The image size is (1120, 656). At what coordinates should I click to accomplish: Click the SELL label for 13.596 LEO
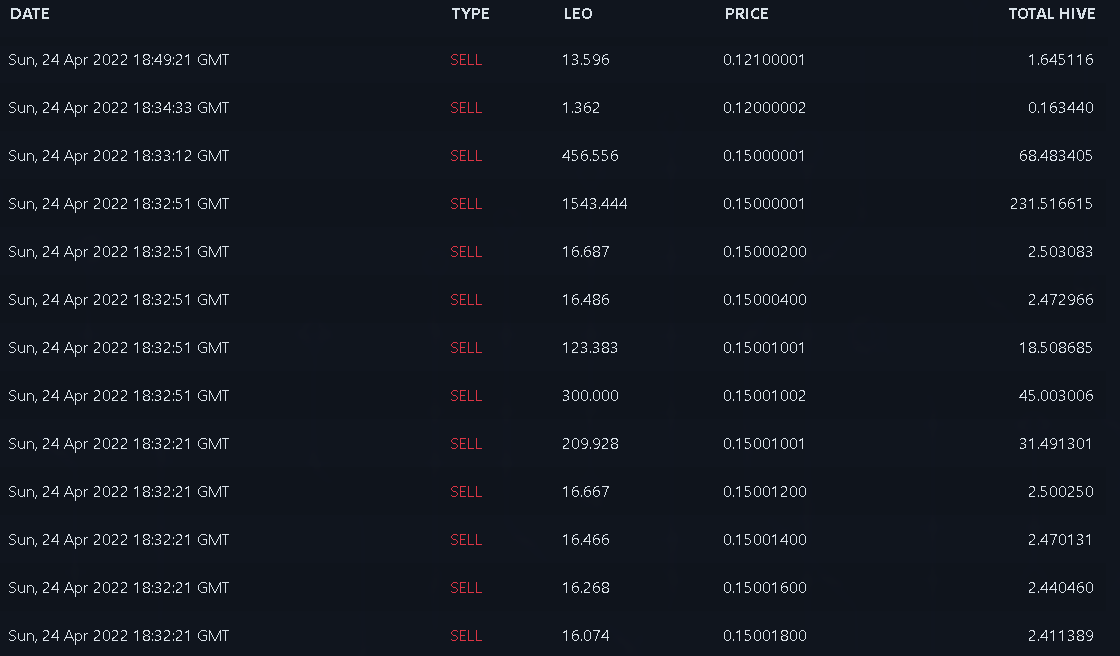tap(466, 60)
